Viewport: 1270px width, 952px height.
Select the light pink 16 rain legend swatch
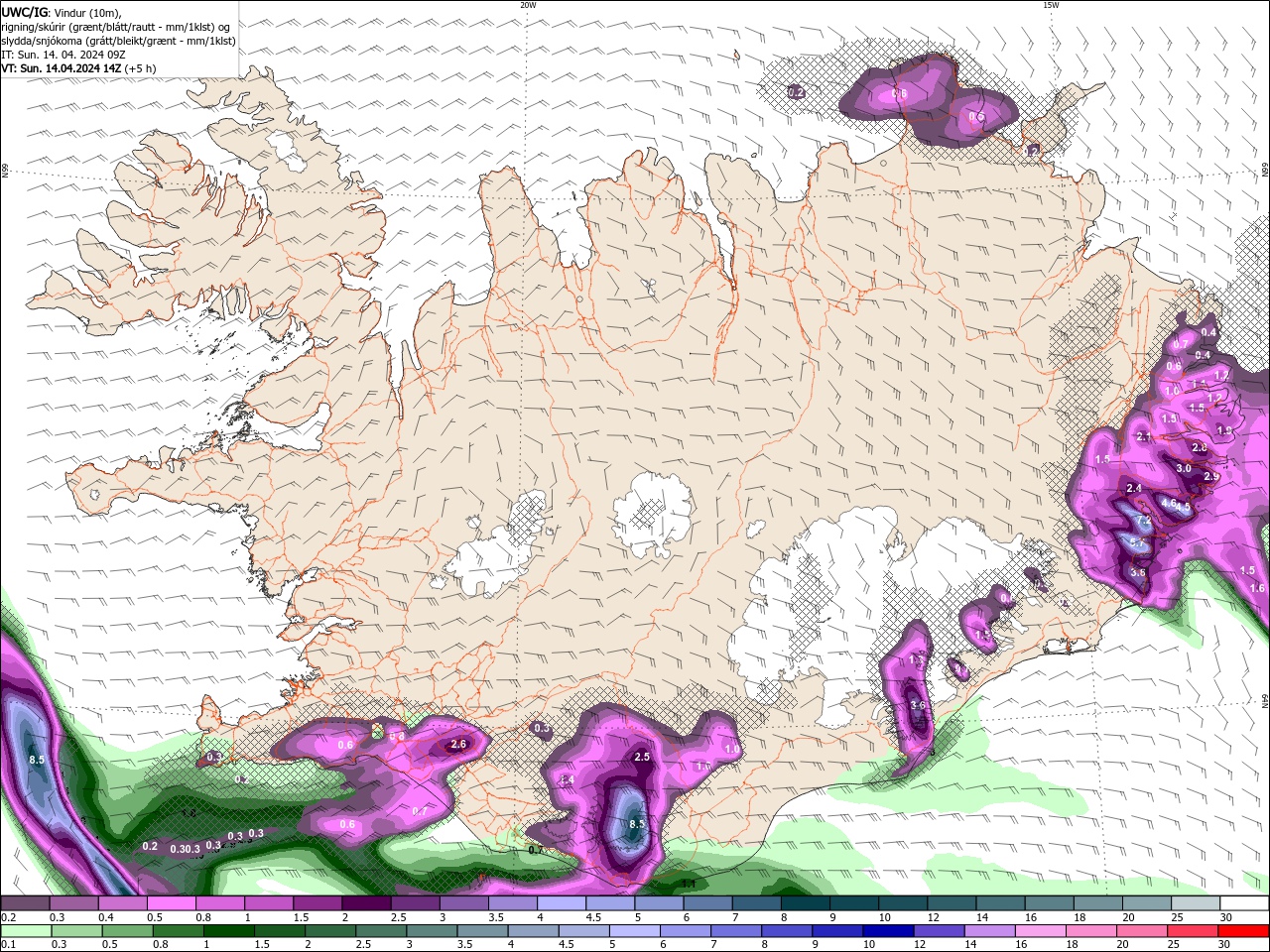(1041, 930)
